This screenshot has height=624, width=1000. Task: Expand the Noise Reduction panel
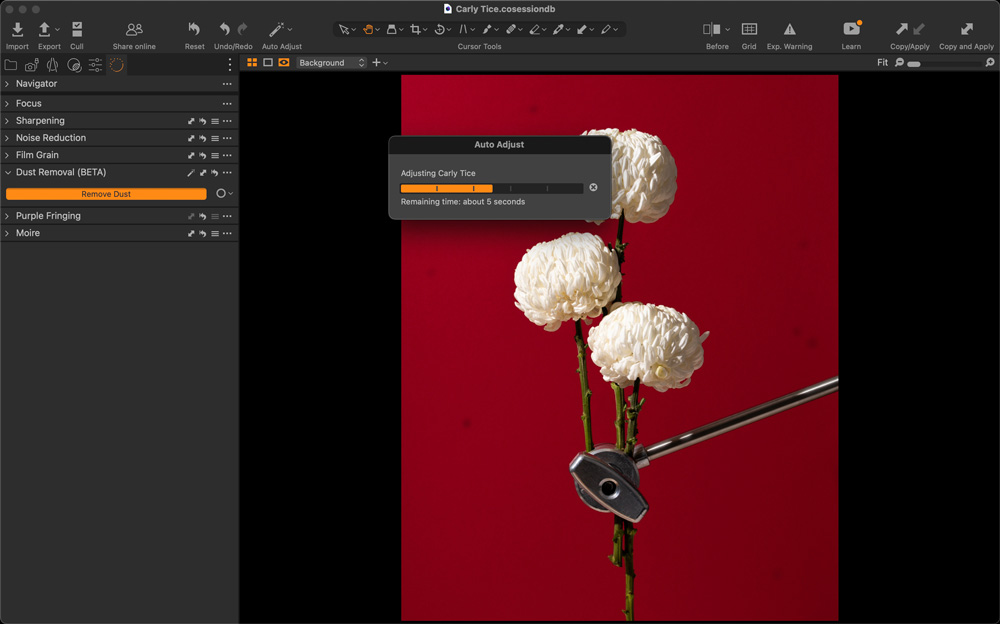point(8,138)
